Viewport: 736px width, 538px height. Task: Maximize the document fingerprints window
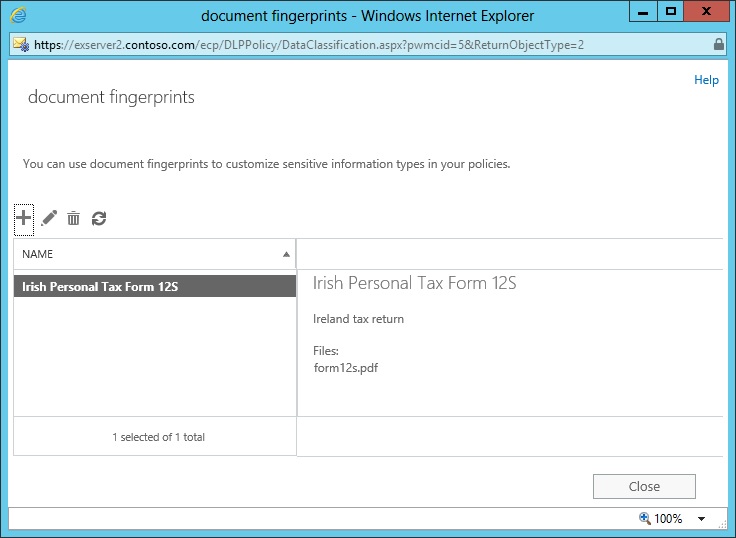[x=669, y=12]
